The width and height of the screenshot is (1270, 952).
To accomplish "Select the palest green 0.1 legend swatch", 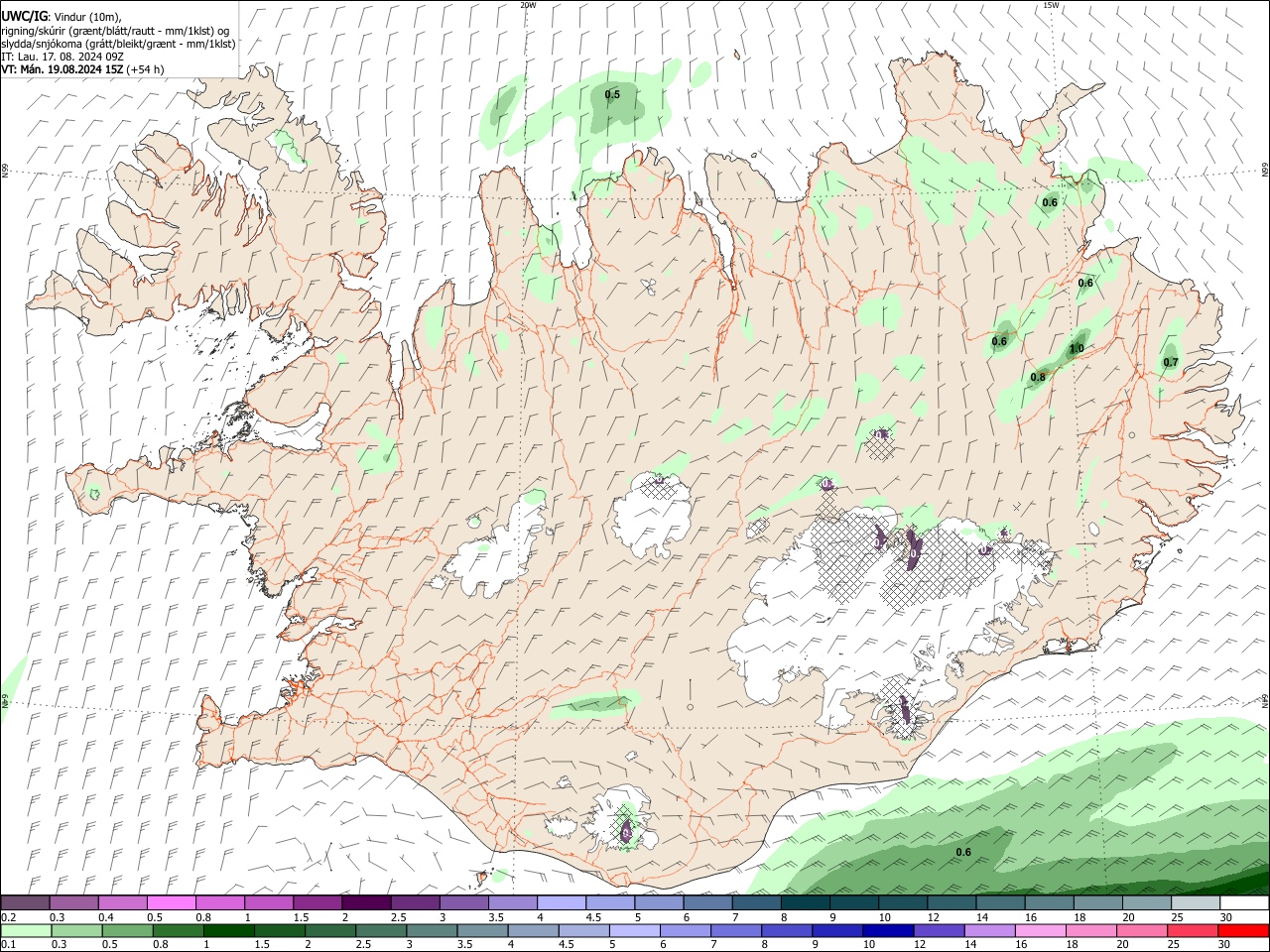I will (26, 930).
